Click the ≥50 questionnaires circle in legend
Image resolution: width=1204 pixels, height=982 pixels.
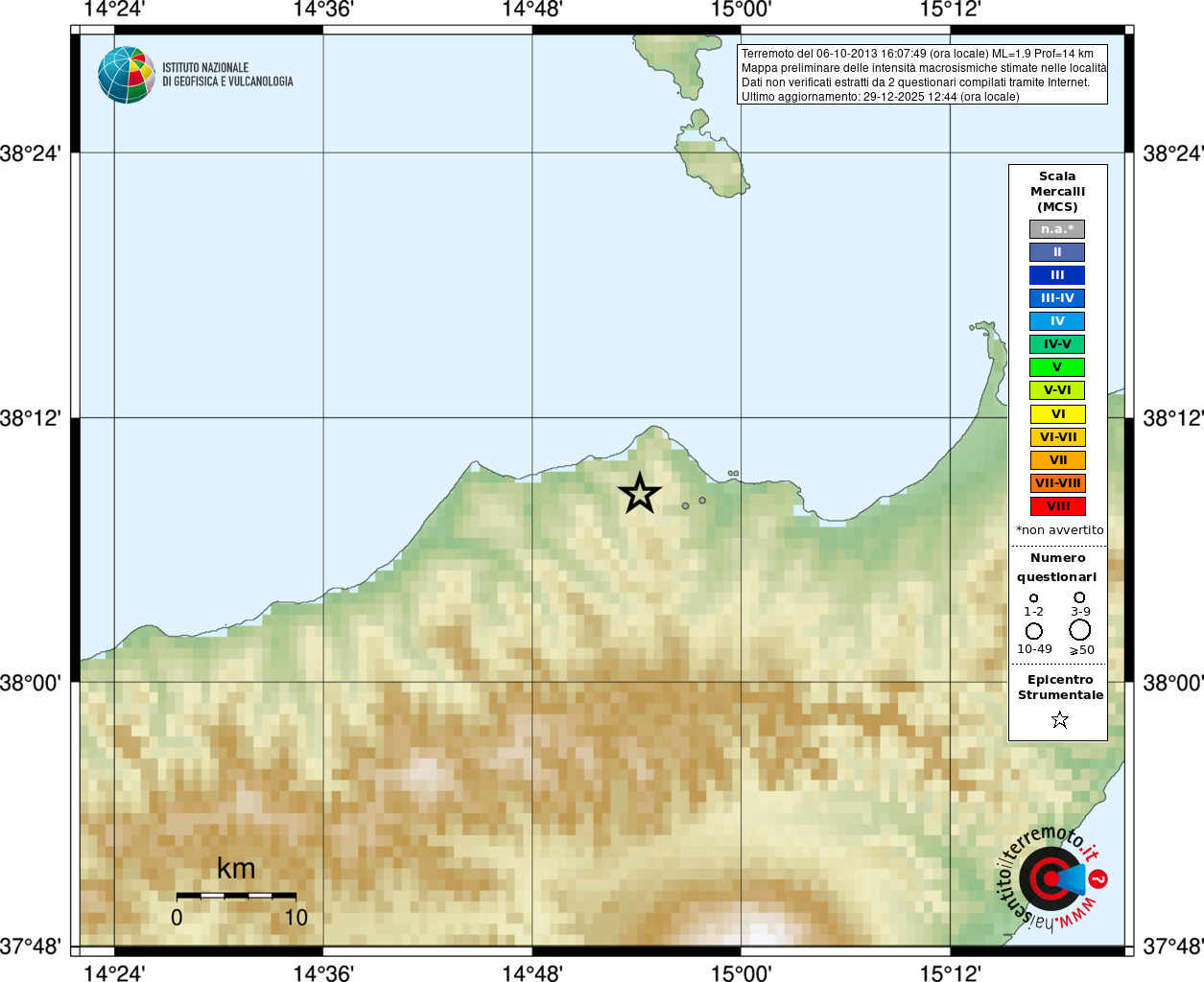1080,630
